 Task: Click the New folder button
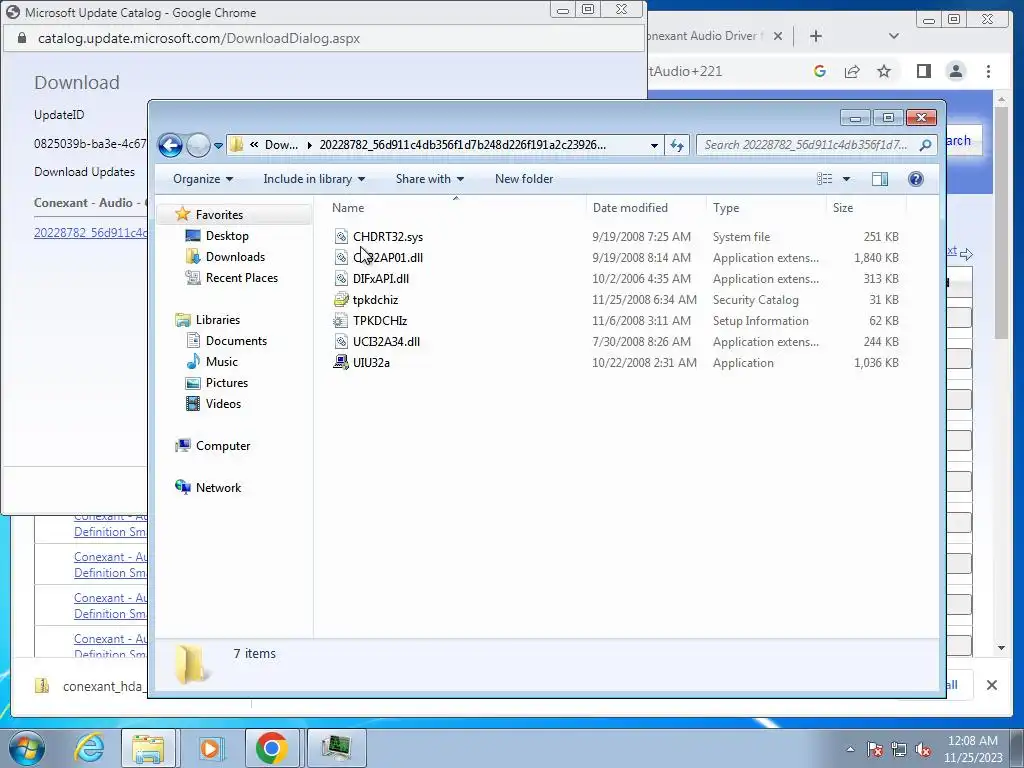coord(524,179)
